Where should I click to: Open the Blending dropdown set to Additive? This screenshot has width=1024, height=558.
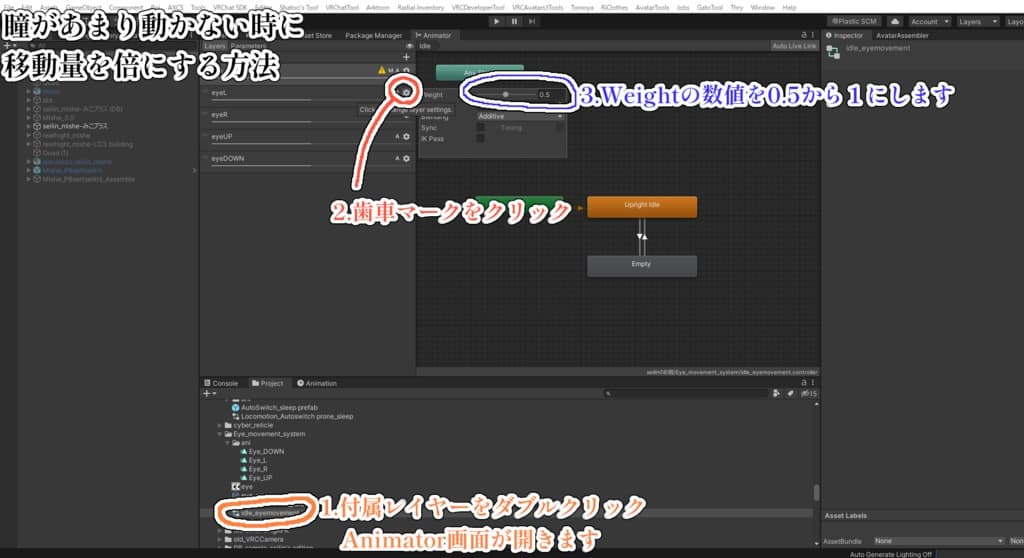[520, 116]
